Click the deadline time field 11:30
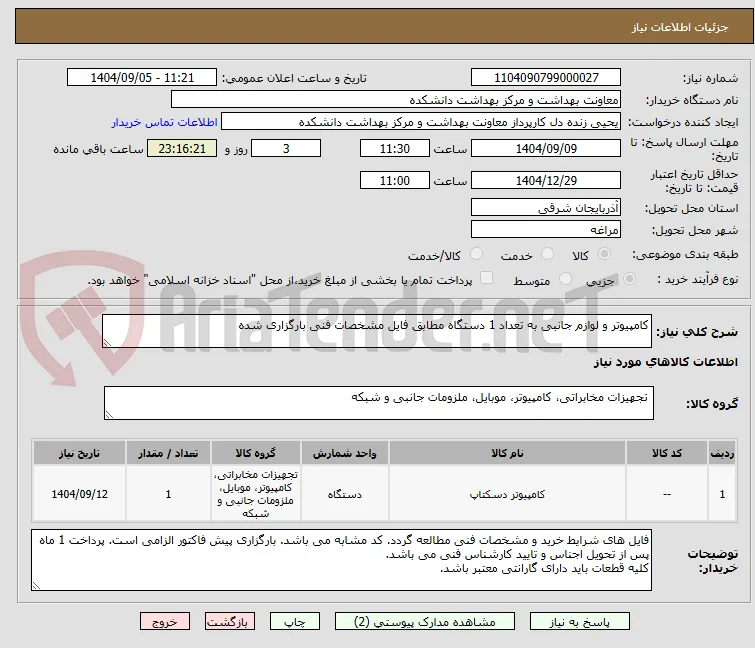Viewport: 755px width, 648px height. (x=394, y=148)
